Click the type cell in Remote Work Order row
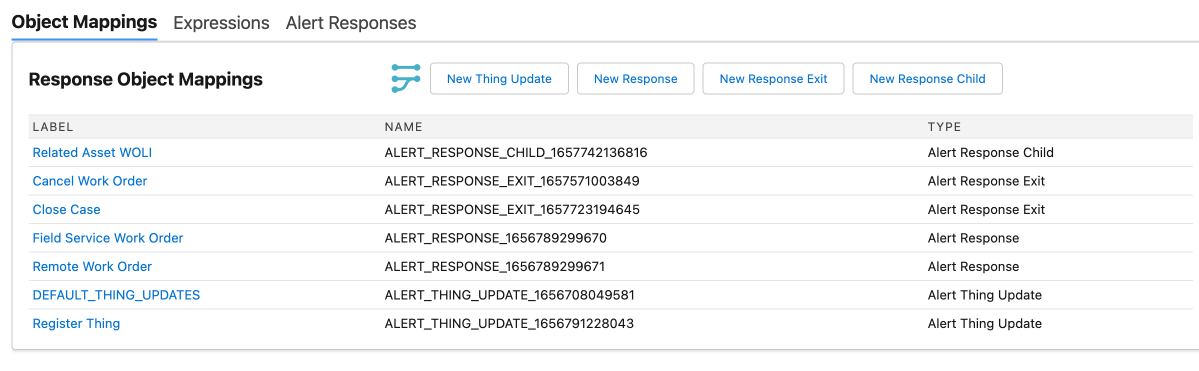The height and width of the screenshot is (371, 1199). point(973,267)
